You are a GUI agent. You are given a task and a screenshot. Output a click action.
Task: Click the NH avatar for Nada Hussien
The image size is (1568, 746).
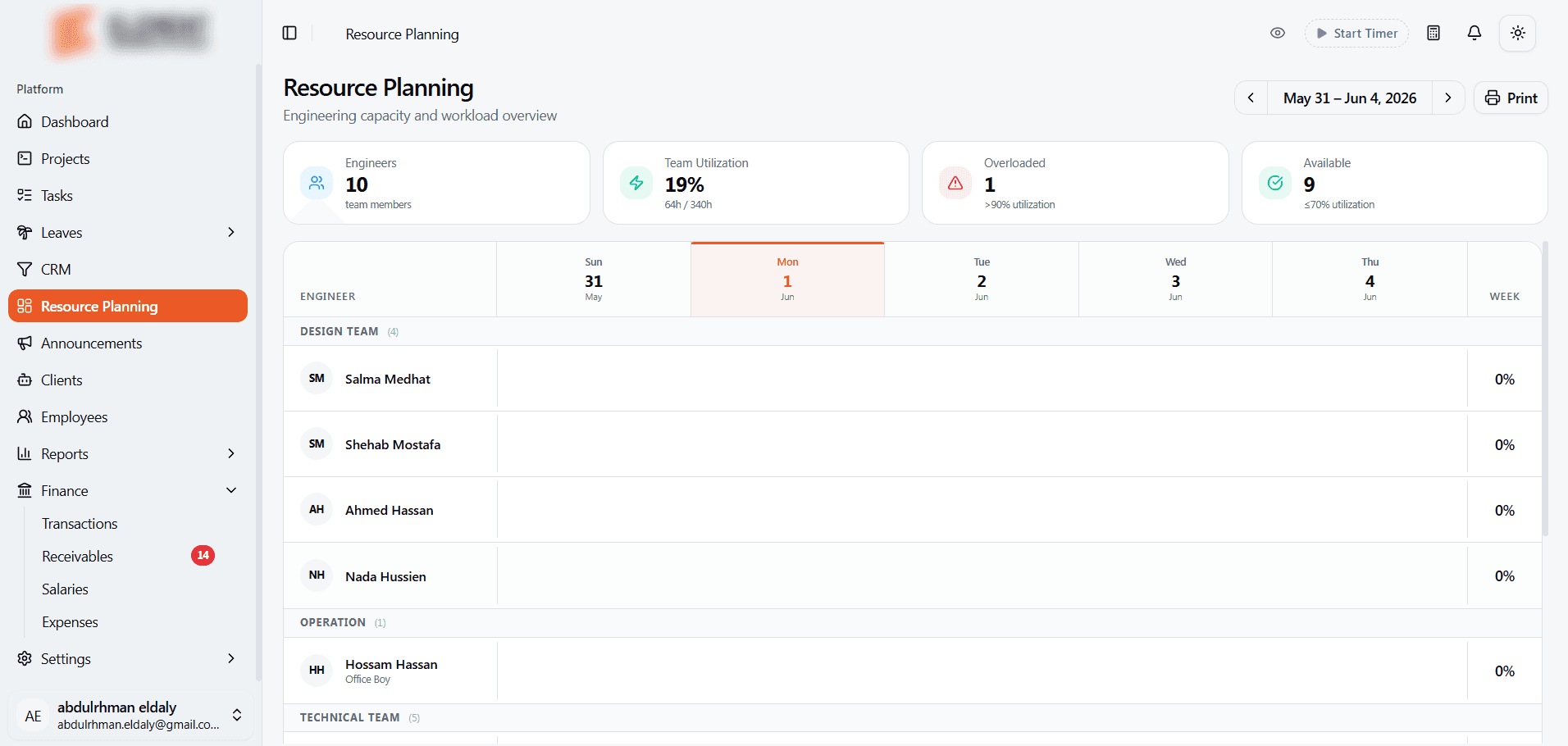tap(317, 575)
